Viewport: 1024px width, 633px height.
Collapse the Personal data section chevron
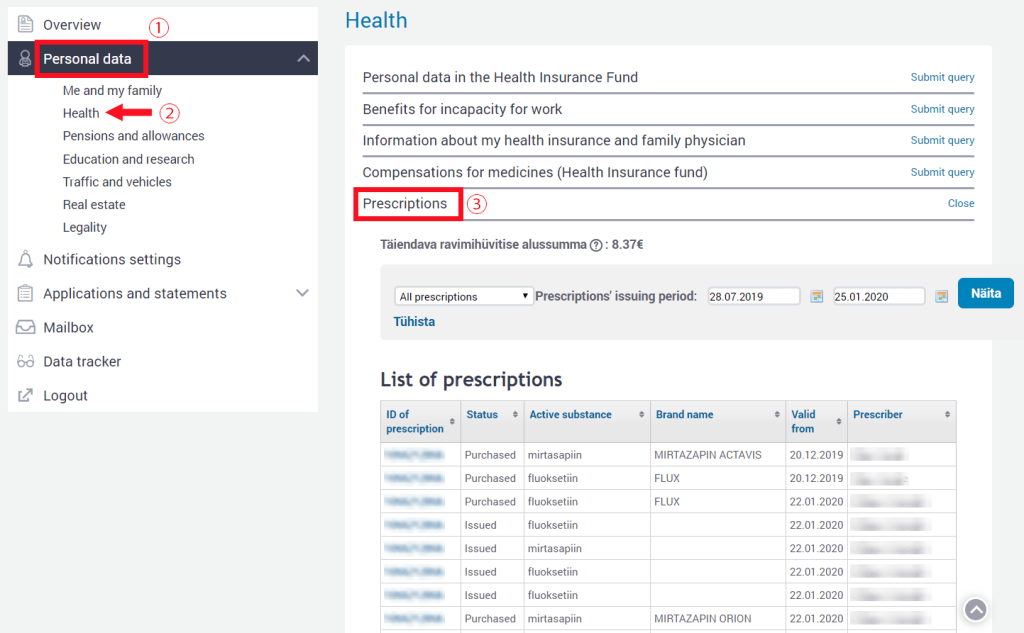click(303, 59)
